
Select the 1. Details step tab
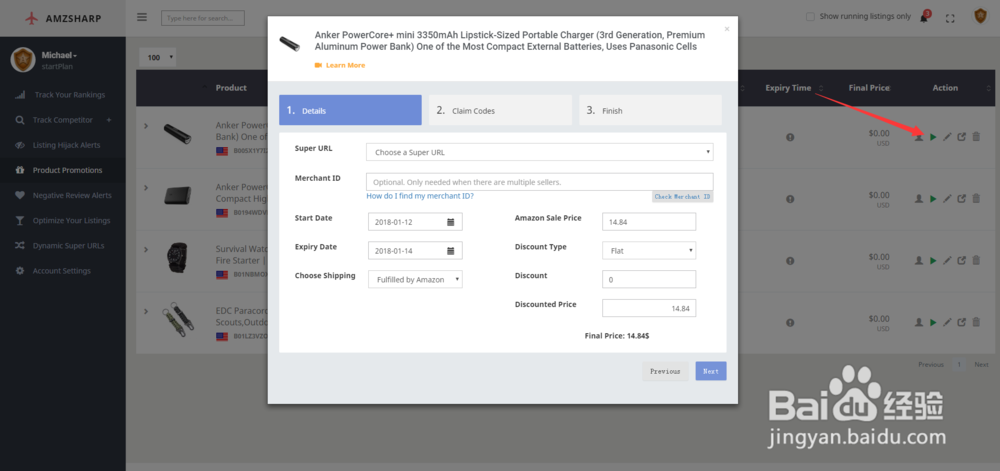(350, 110)
